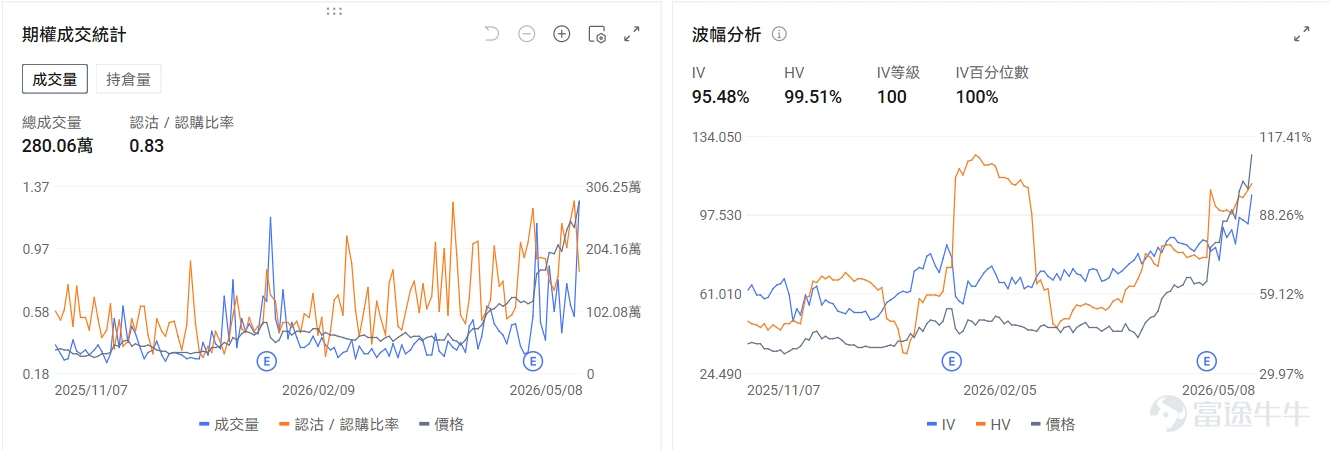Expand the 波幅分析 panel to fullscreen
Screen dimensions: 1330x450
pos(1302,34)
